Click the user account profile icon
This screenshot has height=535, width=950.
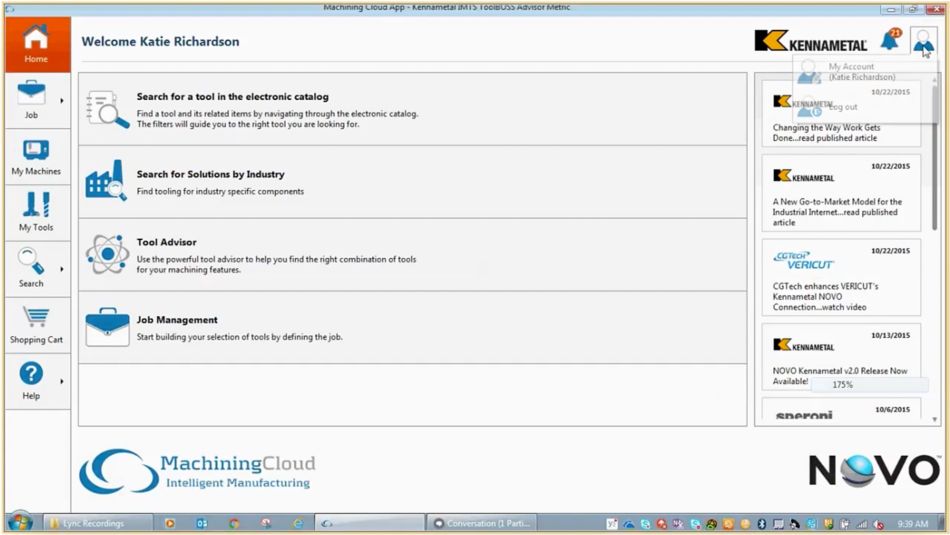point(923,41)
